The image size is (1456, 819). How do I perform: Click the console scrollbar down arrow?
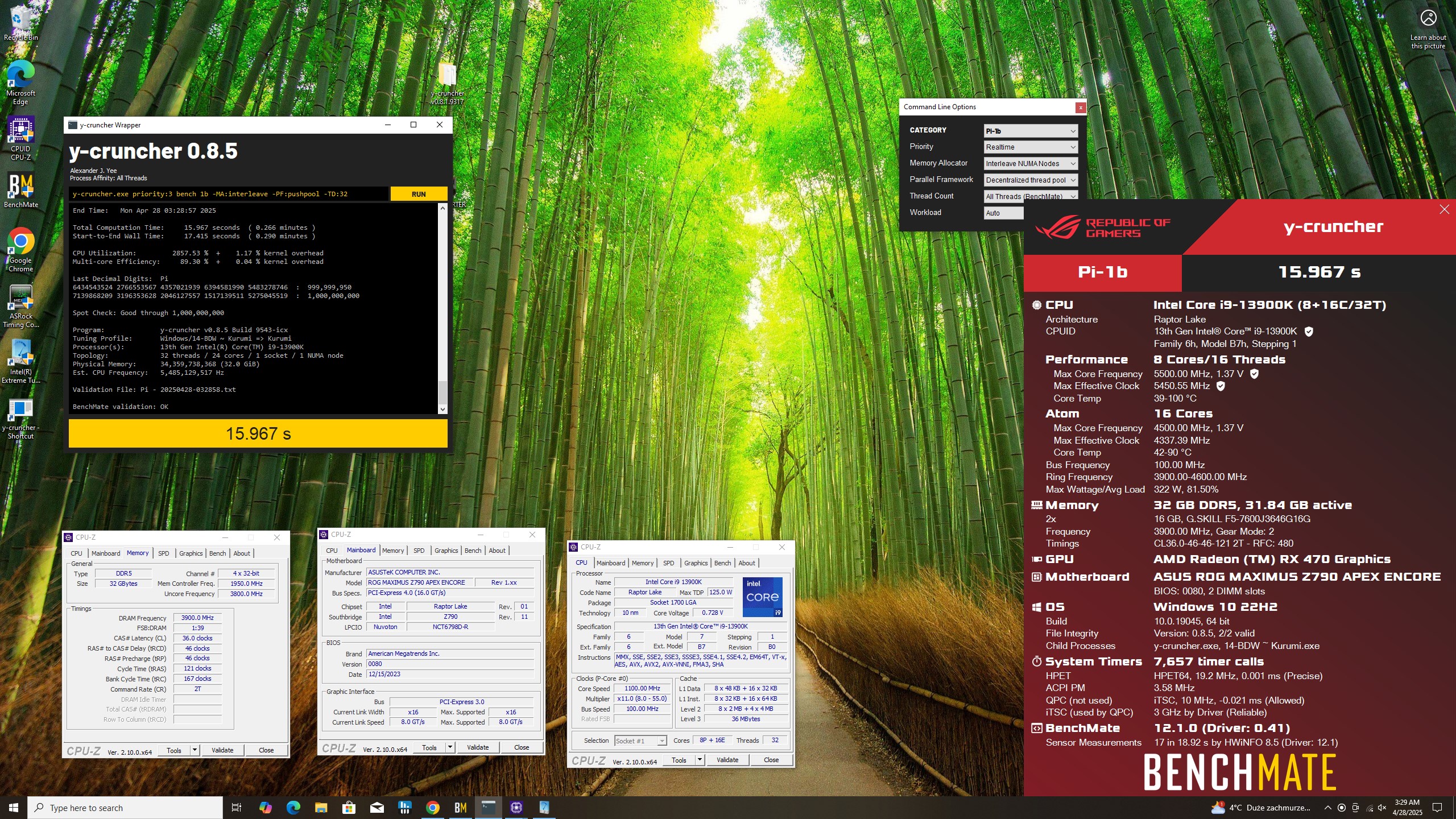tap(442, 409)
